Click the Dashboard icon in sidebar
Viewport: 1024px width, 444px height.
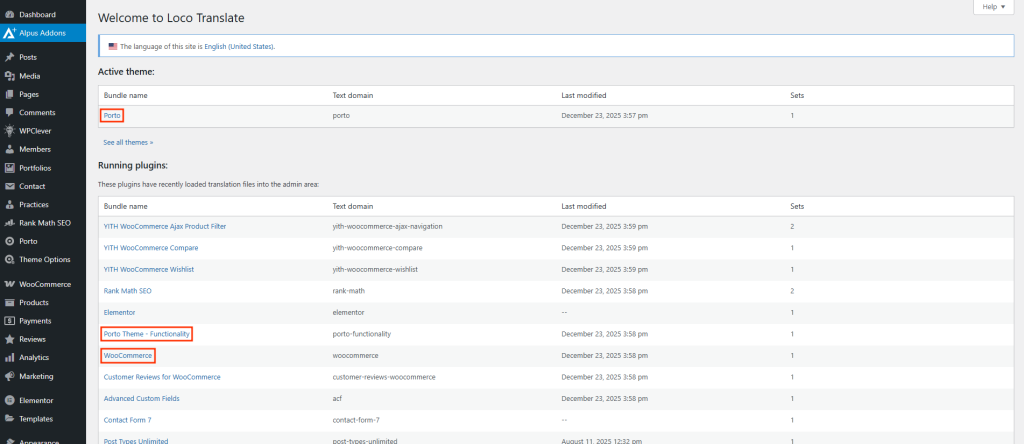coord(9,15)
